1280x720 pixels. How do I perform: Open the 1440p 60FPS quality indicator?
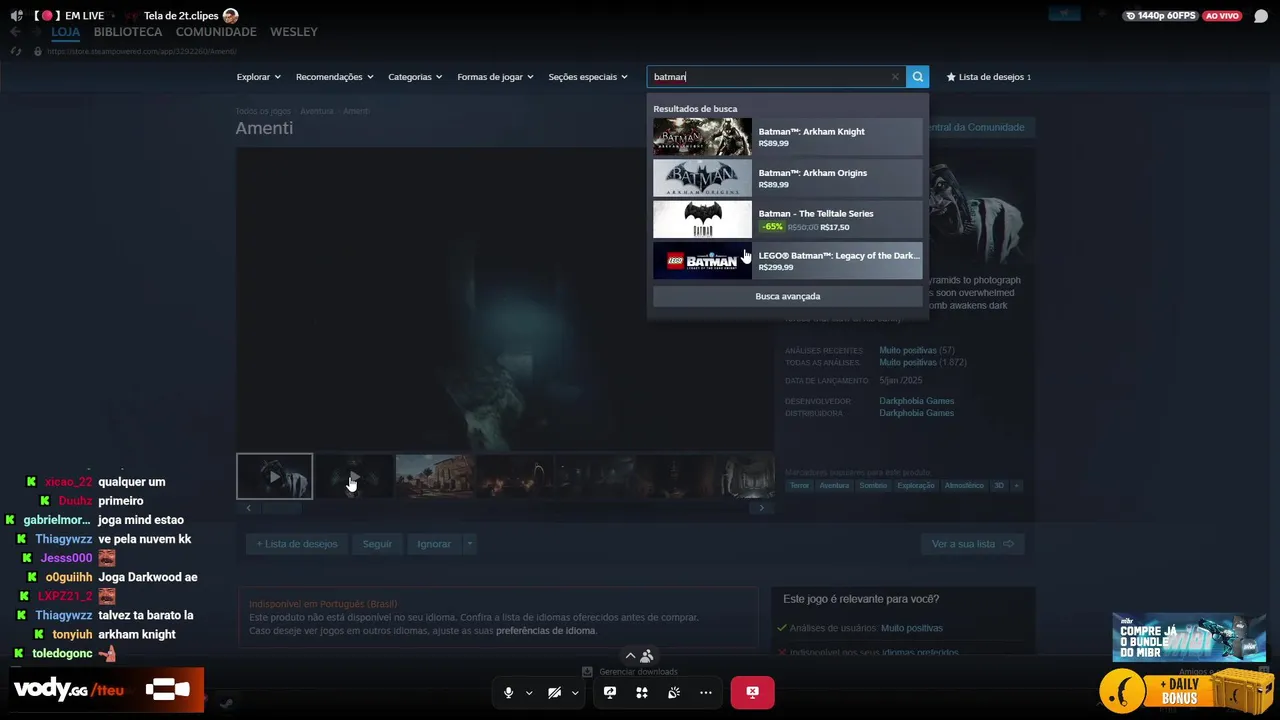pos(1160,16)
